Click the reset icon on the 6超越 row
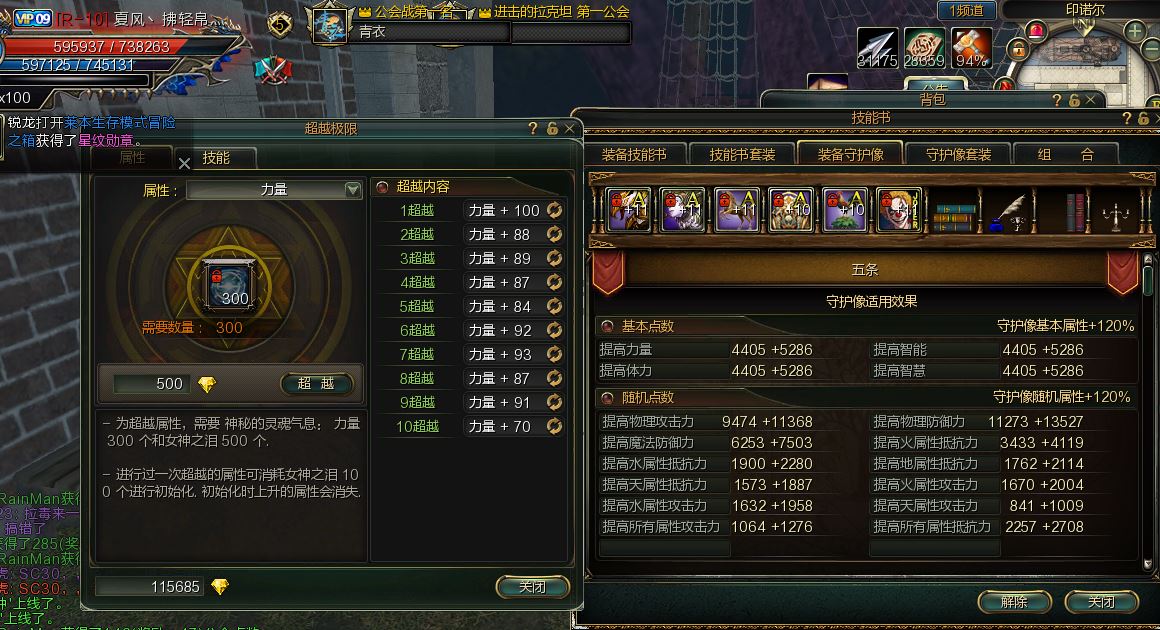 point(554,331)
